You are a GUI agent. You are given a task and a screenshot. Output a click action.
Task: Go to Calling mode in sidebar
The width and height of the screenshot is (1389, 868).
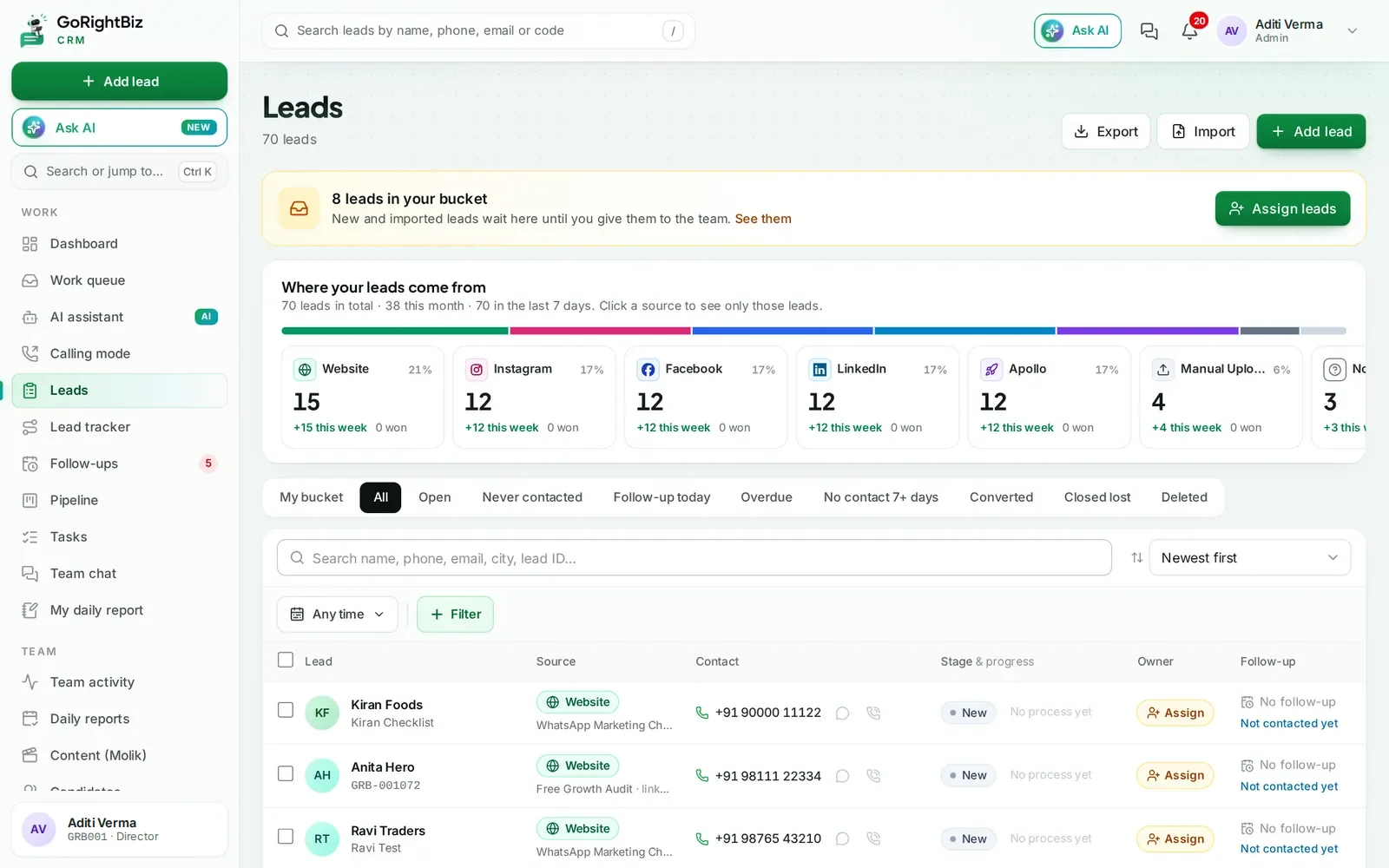pyautogui.click(x=120, y=353)
